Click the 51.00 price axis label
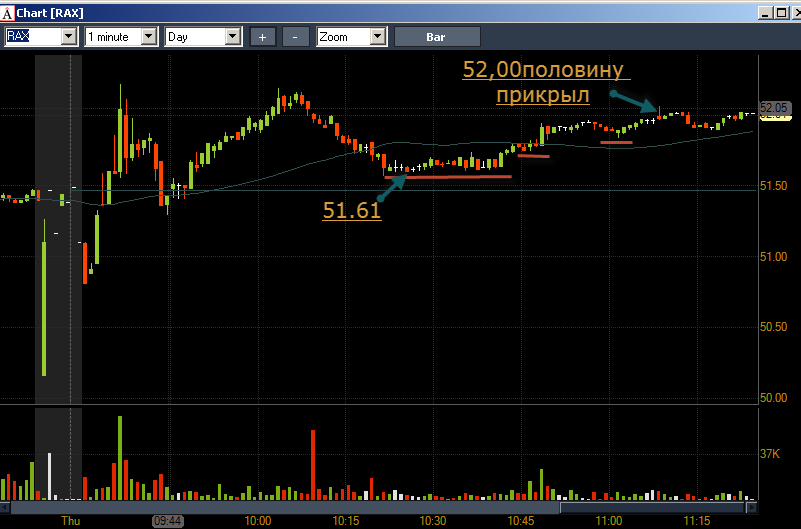This screenshot has width=801, height=529. [x=773, y=257]
